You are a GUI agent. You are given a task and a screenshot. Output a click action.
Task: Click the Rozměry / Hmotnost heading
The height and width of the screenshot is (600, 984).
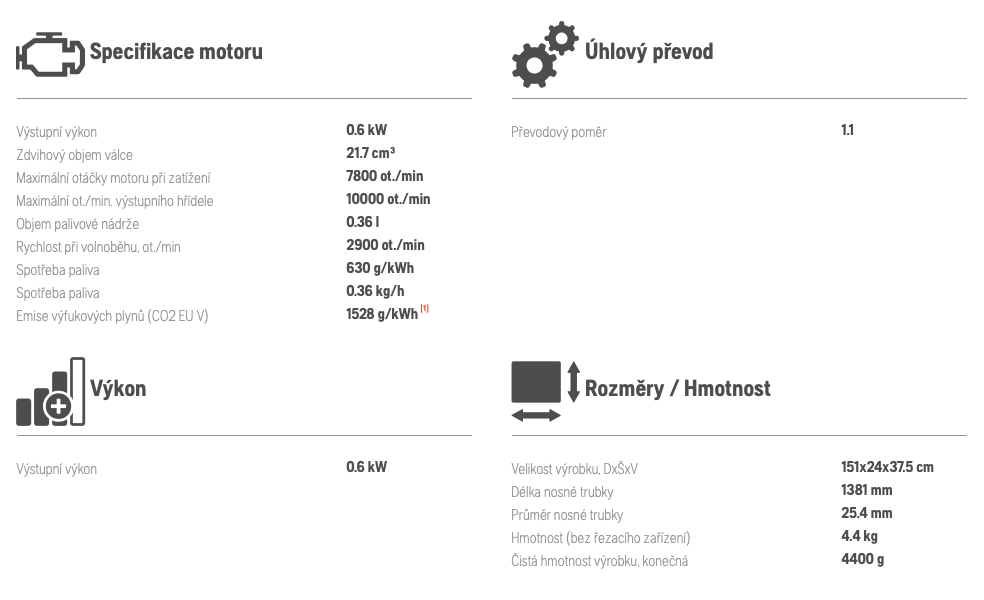point(678,388)
